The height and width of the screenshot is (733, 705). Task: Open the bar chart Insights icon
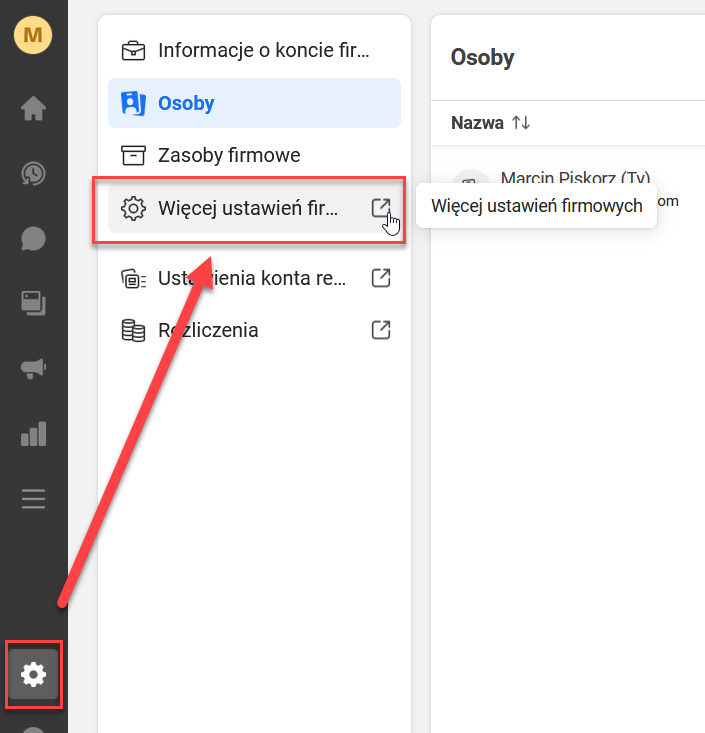pyautogui.click(x=34, y=433)
